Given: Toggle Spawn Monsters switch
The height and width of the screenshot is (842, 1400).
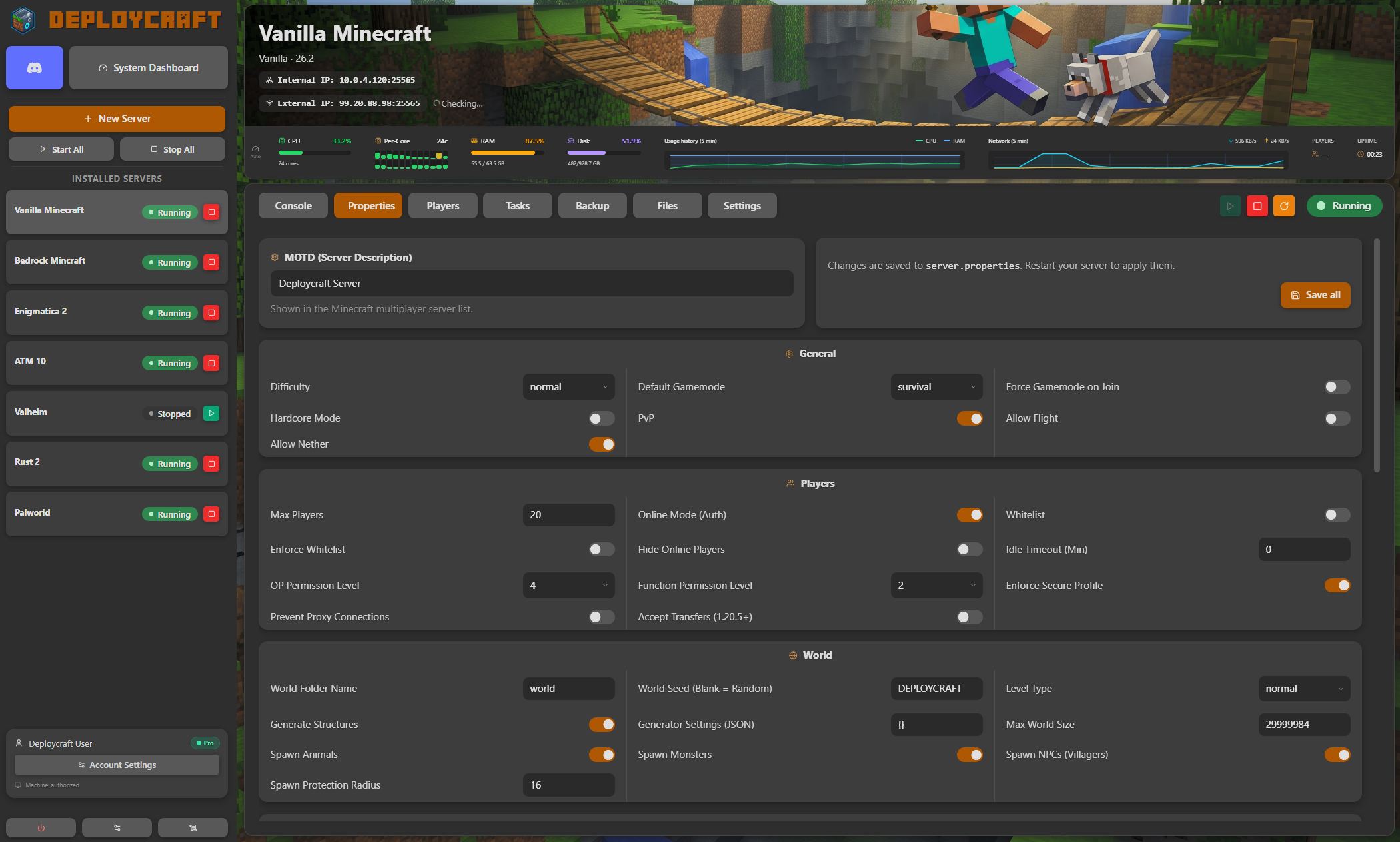Looking at the screenshot, I should pos(970,755).
